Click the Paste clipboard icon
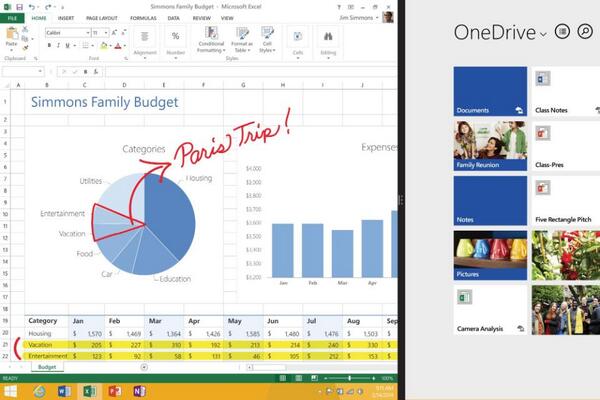This screenshot has width=600, height=400. pyautogui.click(x=11, y=34)
